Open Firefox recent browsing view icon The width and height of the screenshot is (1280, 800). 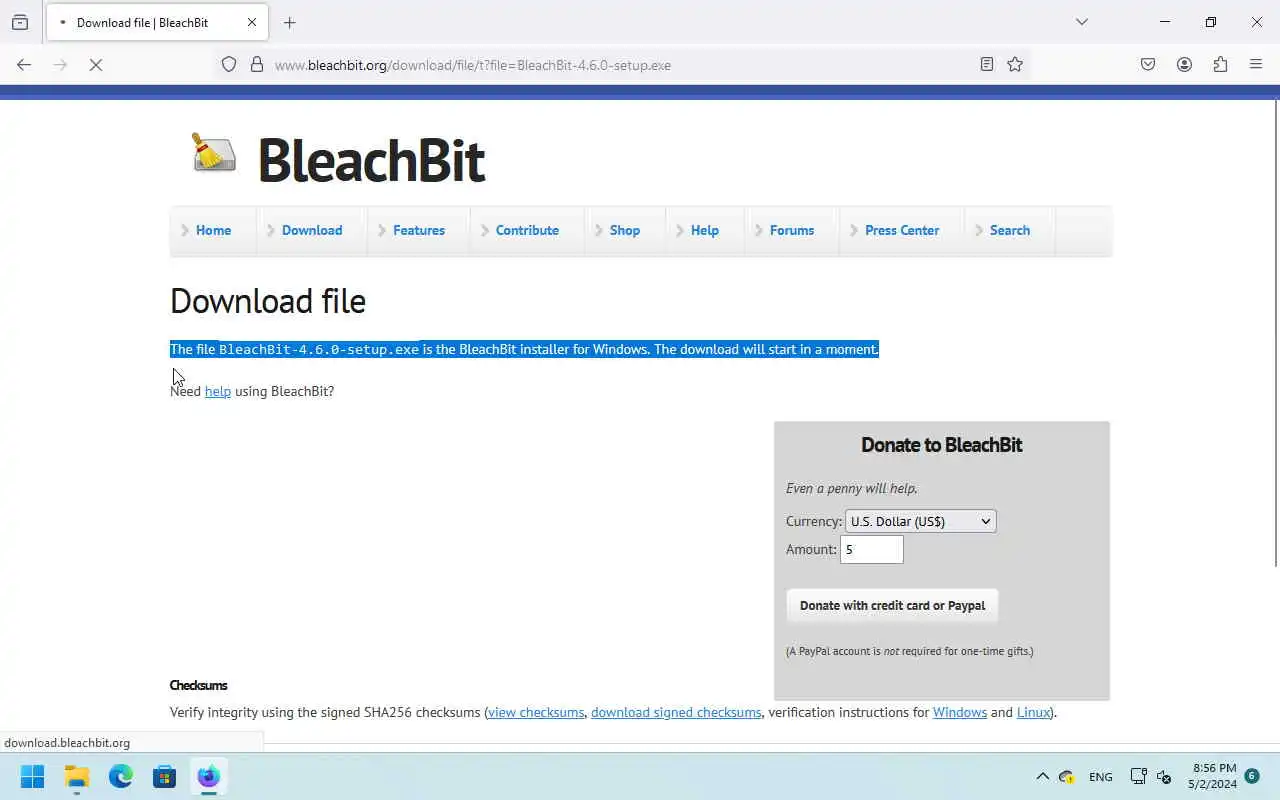coord(20,22)
